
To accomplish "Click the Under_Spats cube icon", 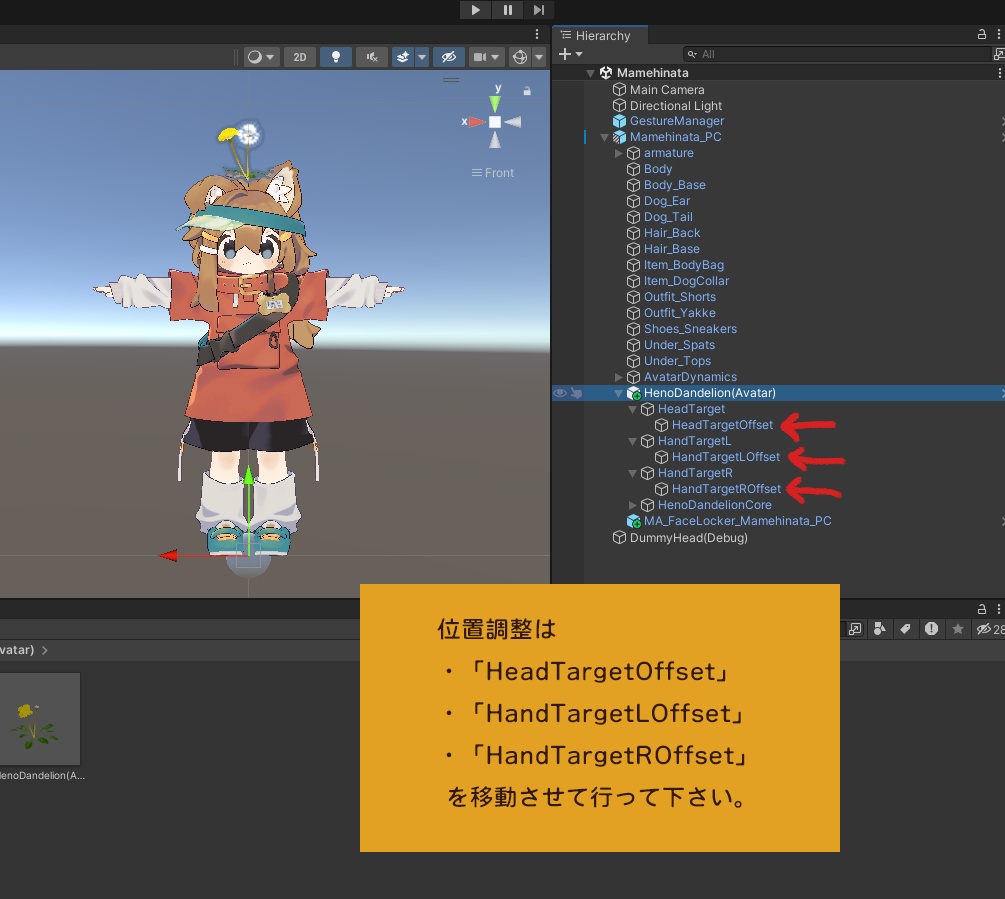I will click(x=633, y=345).
